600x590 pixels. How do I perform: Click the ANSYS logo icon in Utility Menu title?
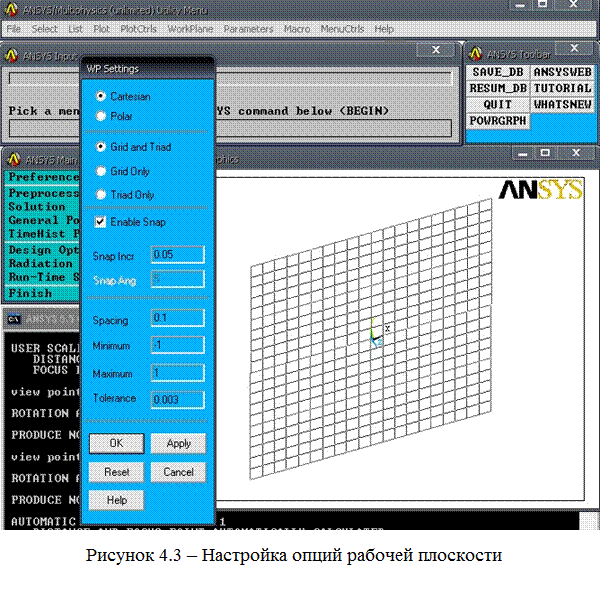coord(12,10)
